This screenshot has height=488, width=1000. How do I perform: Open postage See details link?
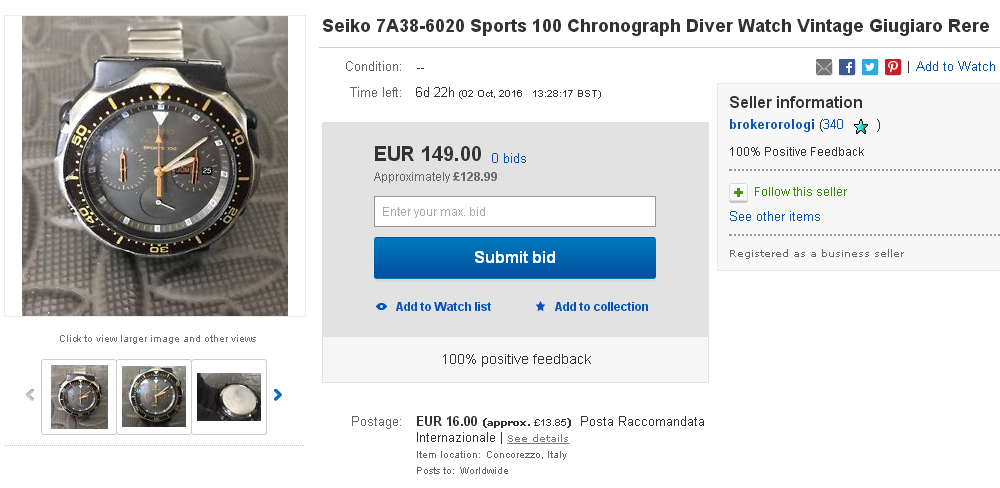[537, 439]
